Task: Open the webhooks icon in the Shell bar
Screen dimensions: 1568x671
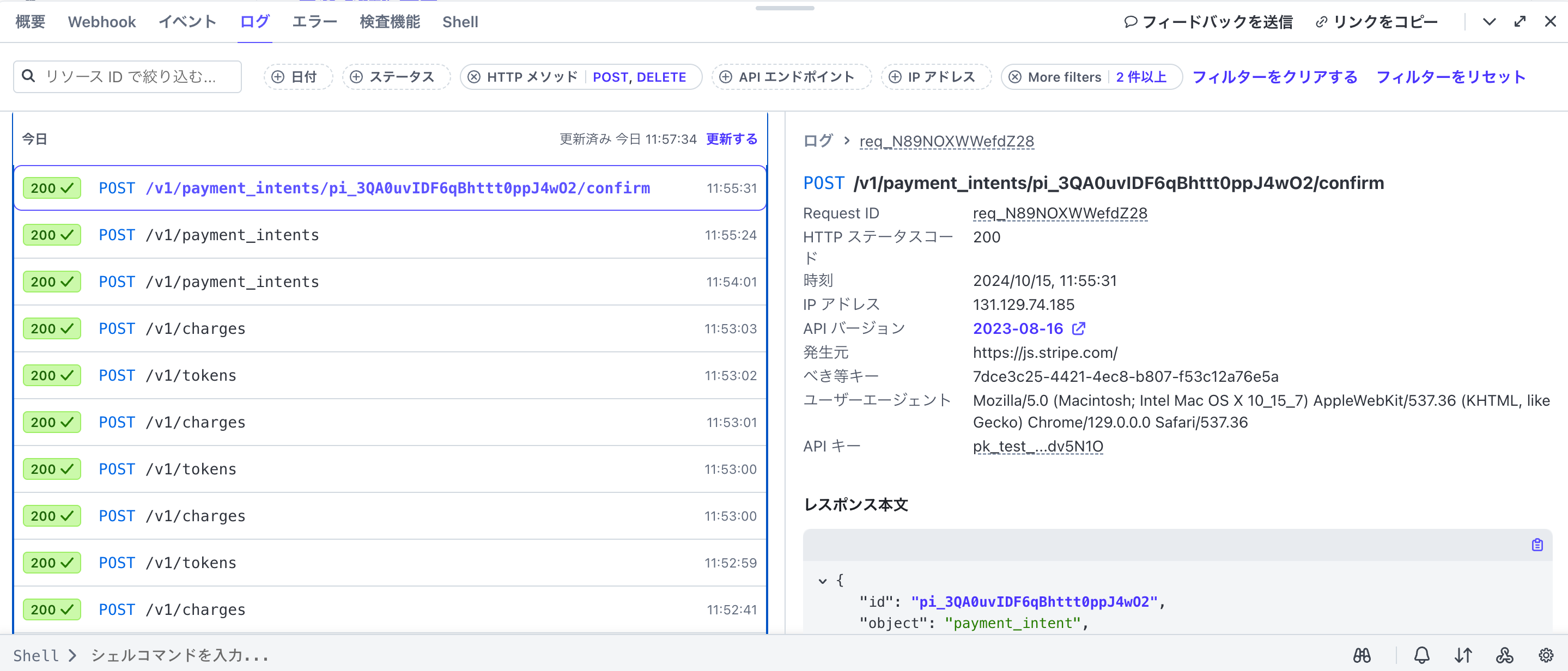Action: [1505, 655]
